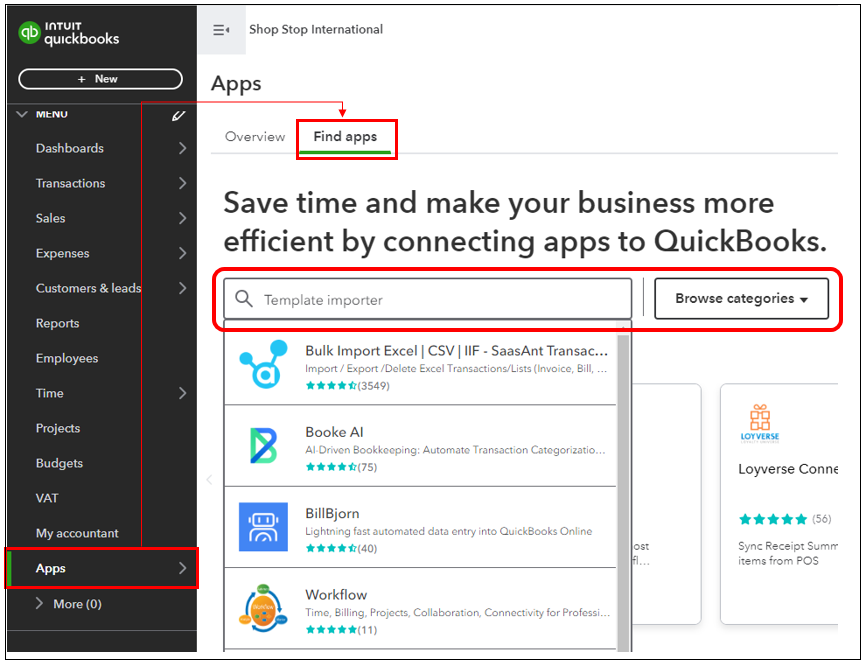This screenshot has height=665, width=866.
Task: Click the + New button
Action: [x=101, y=79]
